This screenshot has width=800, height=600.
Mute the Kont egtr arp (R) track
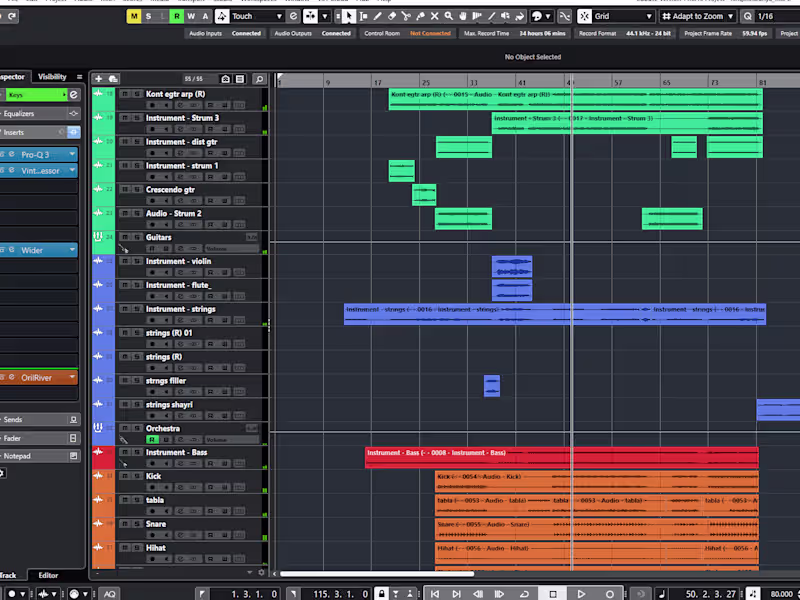pos(125,94)
